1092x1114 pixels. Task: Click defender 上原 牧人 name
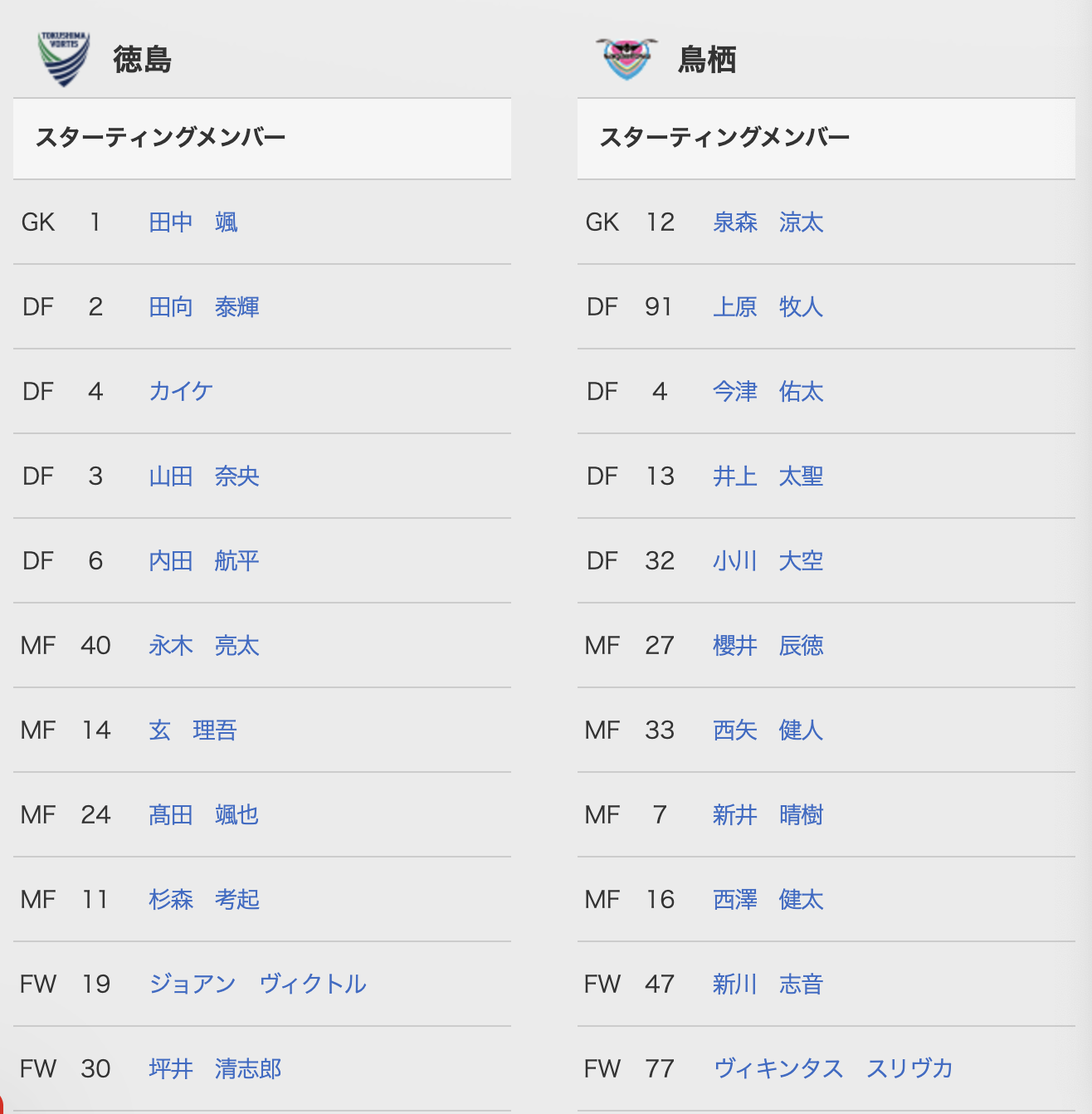[768, 307]
